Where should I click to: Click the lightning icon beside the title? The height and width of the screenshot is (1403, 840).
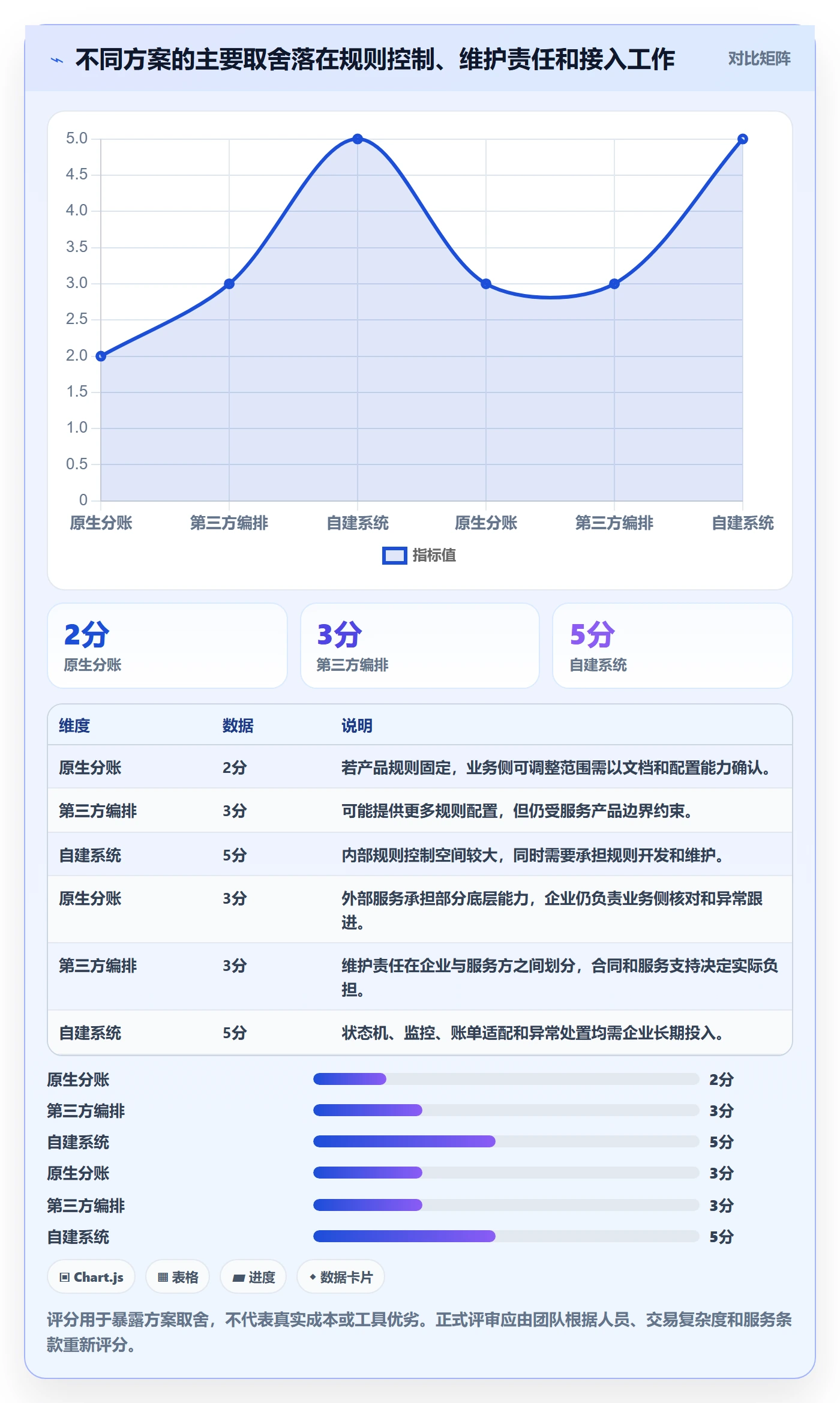(x=57, y=60)
